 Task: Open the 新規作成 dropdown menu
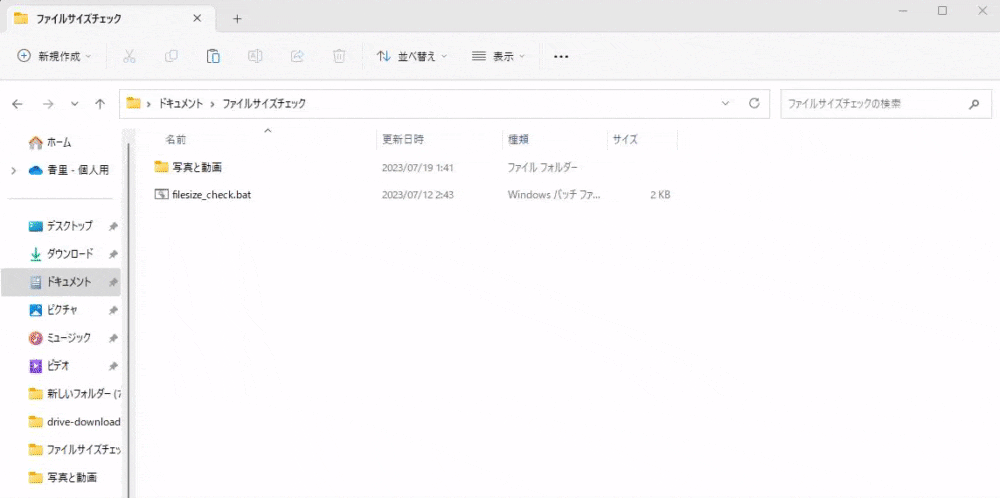pyautogui.click(x=55, y=57)
